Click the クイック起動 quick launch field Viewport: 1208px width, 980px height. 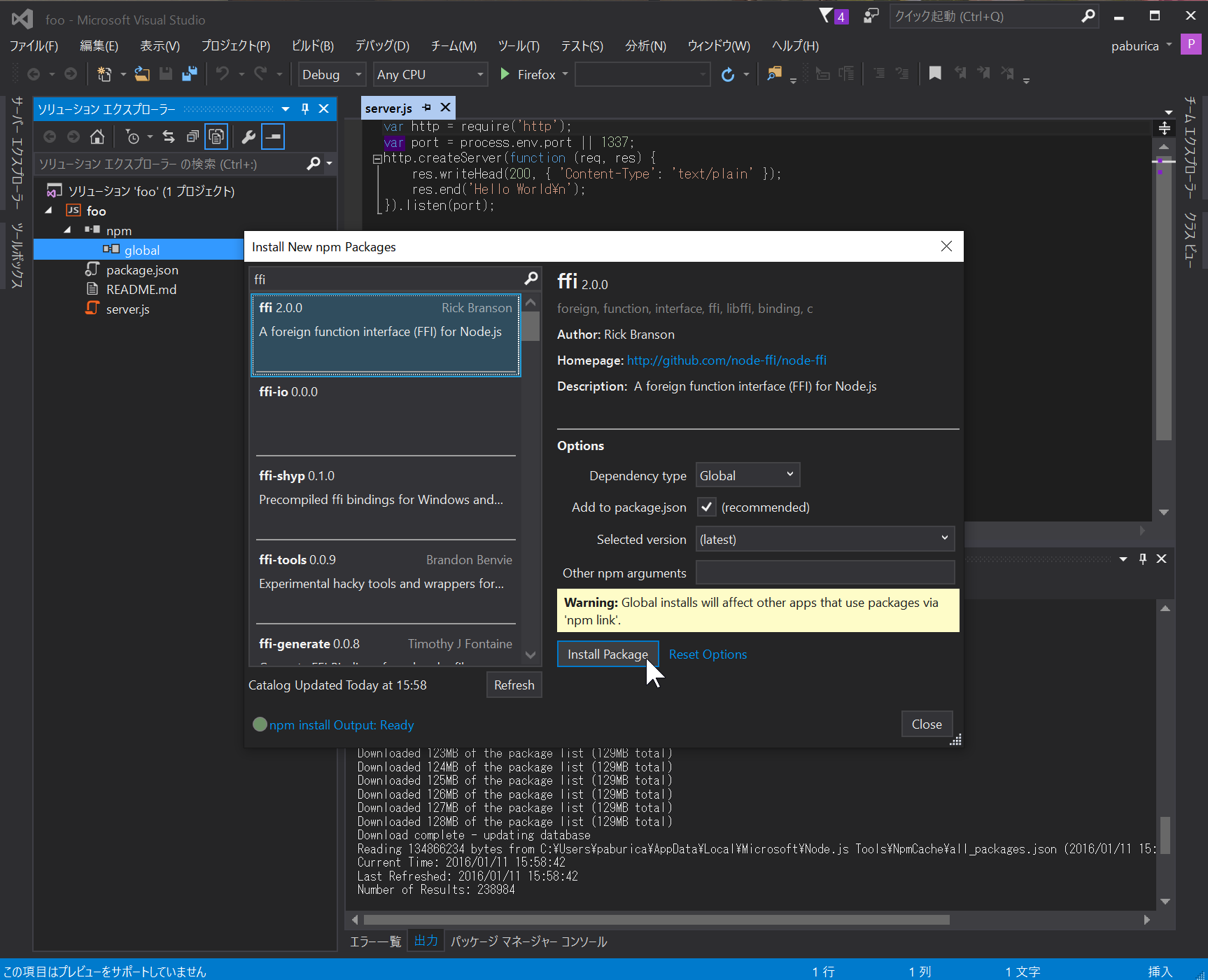pos(985,16)
